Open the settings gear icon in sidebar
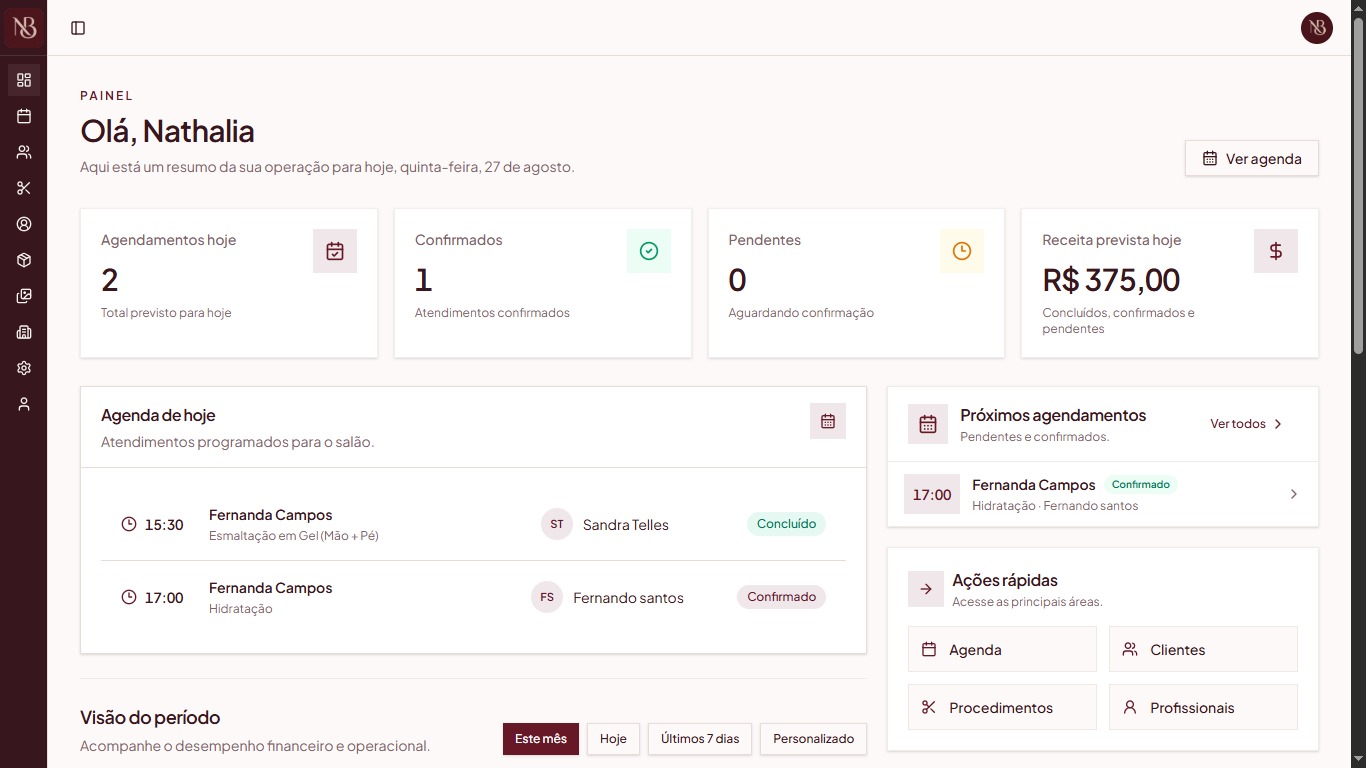The width and height of the screenshot is (1366, 768). point(24,368)
